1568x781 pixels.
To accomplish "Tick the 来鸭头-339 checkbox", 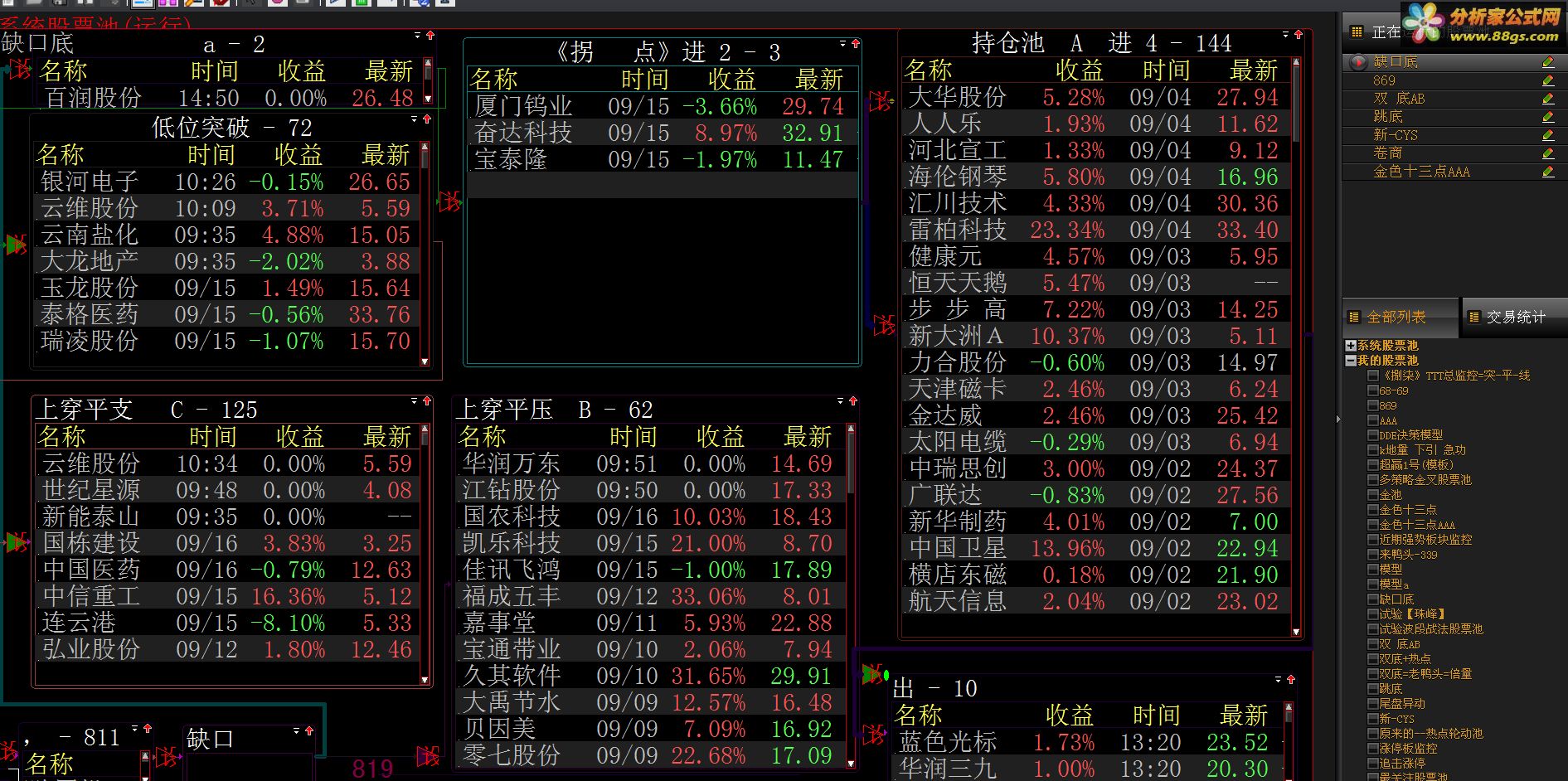I will pos(1373,555).
